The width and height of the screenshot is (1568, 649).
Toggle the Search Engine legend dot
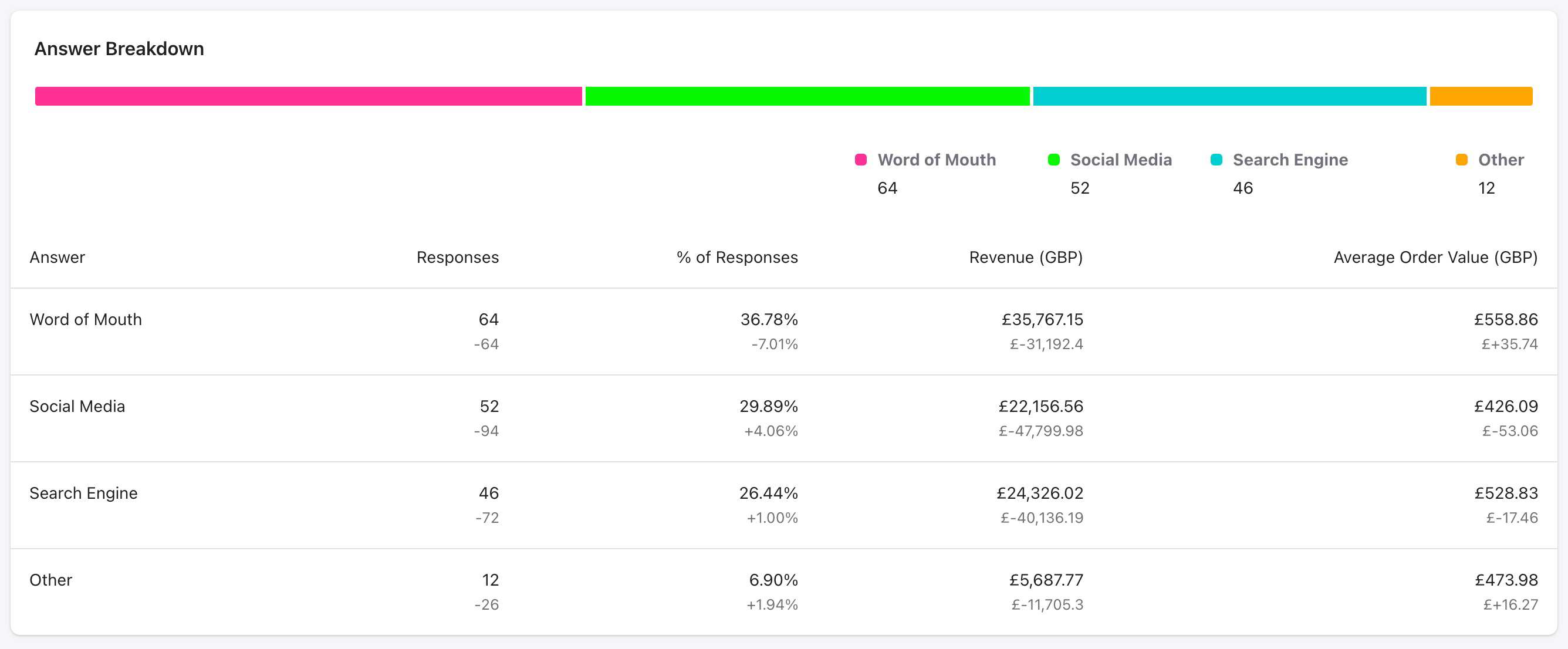click(1216, 160)
